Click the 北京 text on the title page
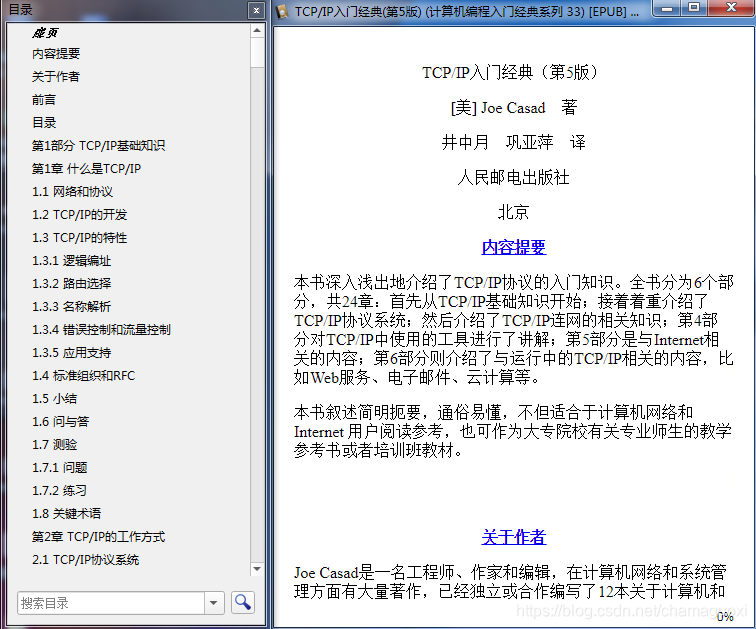 513,213
